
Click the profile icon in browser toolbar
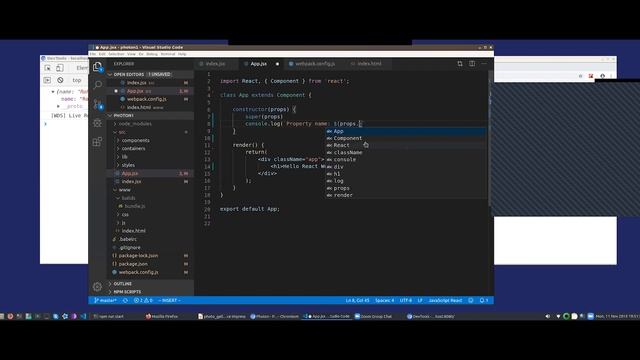(602, 76)
